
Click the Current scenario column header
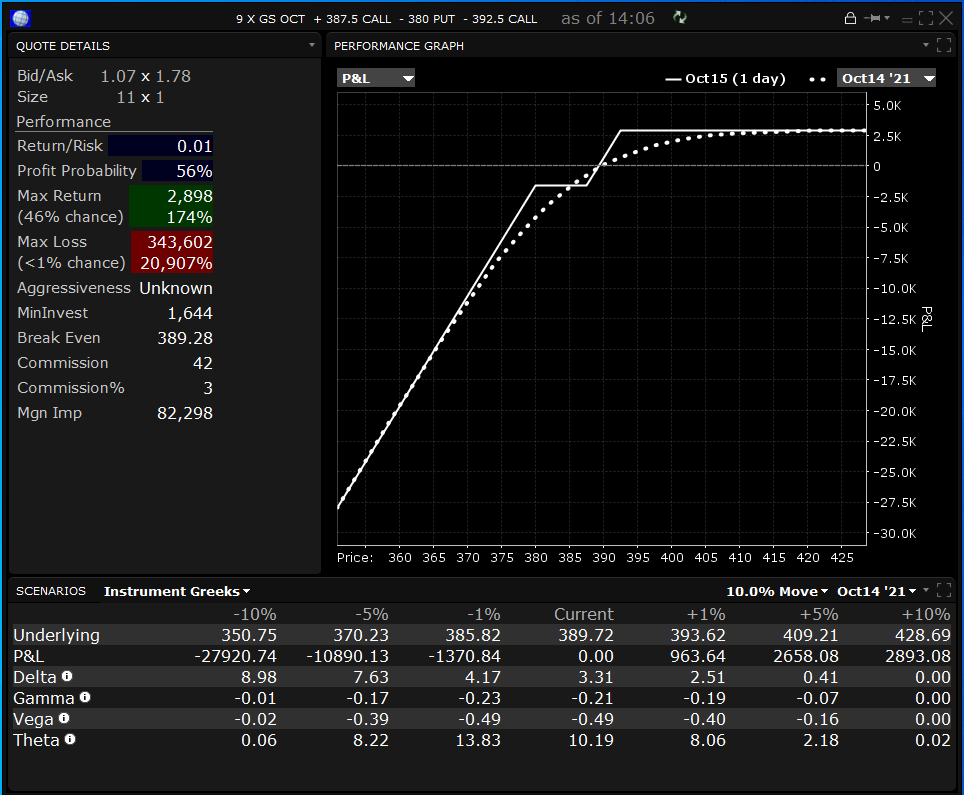[584, 614]
